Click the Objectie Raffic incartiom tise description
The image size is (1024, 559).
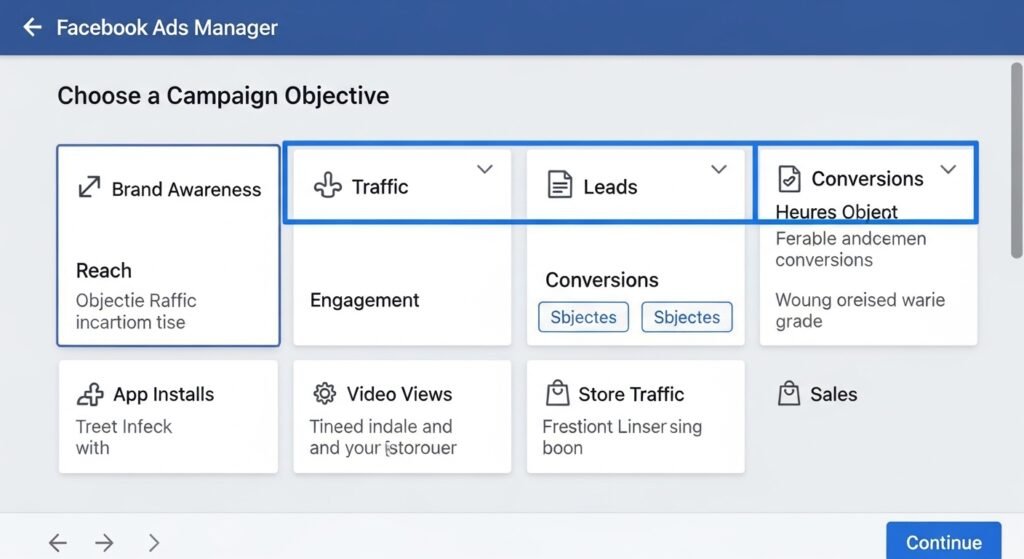pos(136,311)
